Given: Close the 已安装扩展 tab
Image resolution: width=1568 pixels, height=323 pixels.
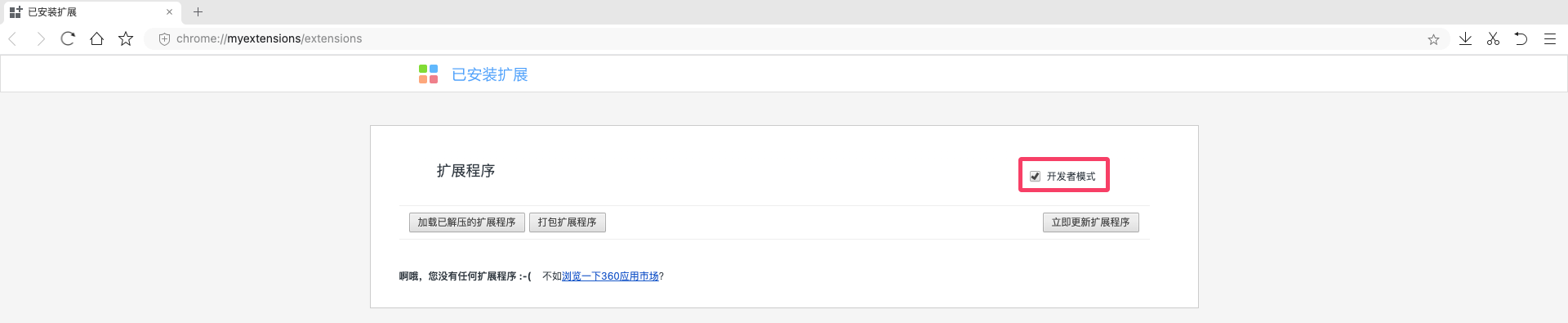Looking at the screenshot, I should coord(169,12).
